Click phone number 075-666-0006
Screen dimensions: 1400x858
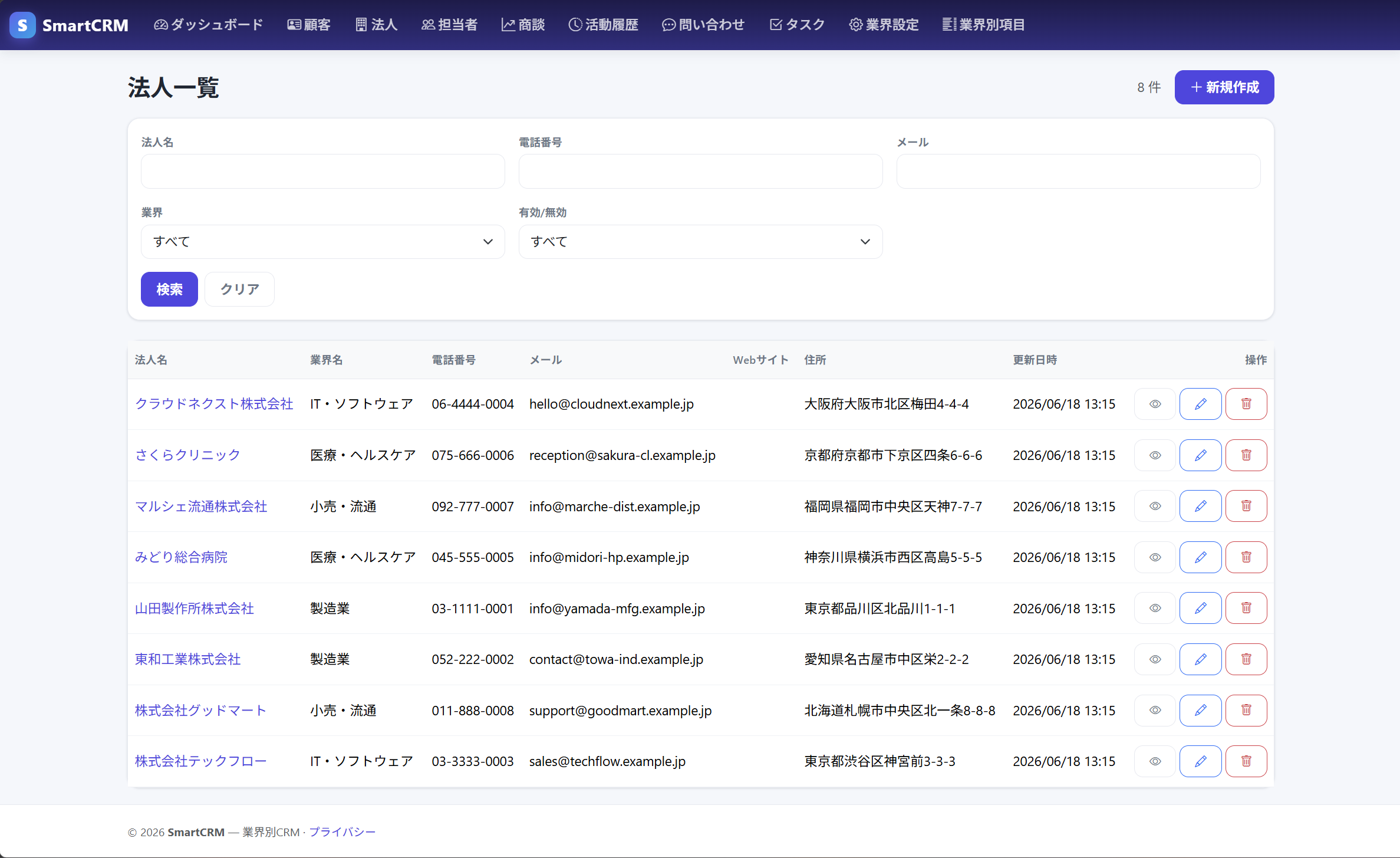click(473, 455)
